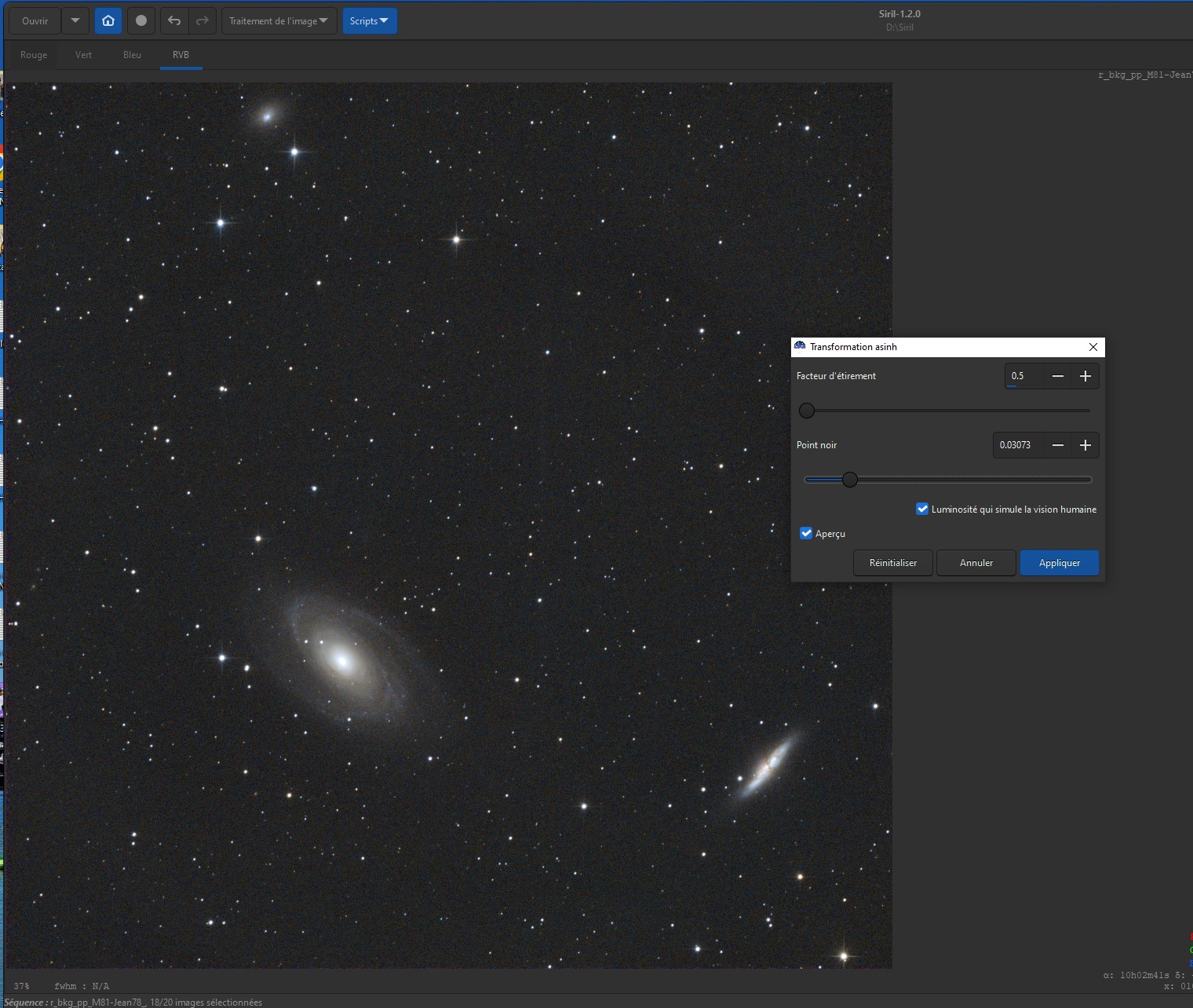
Task: Toggle Luminosité qui simule la vision humaine
Action: click(922, 509)
